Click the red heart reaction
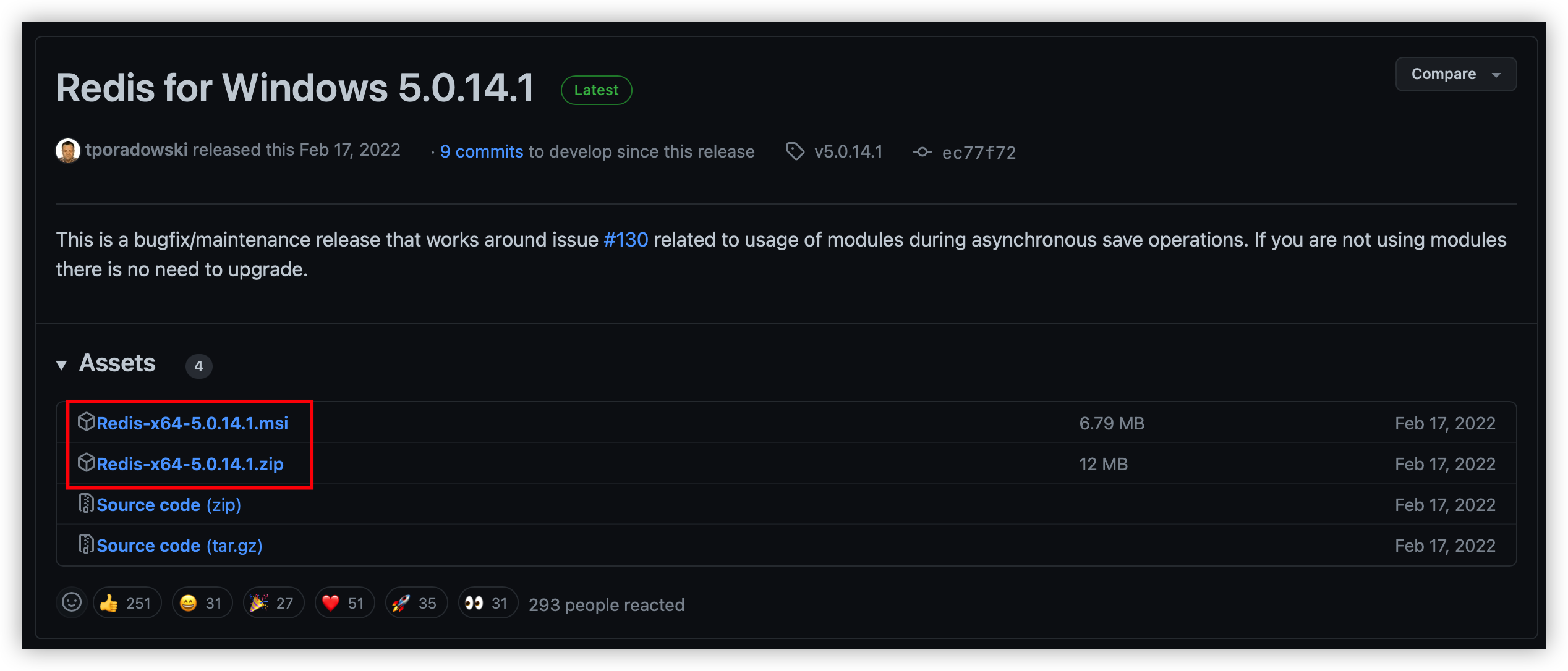The height and width of the screenshot is (671, 1568). tap(344, 603)
